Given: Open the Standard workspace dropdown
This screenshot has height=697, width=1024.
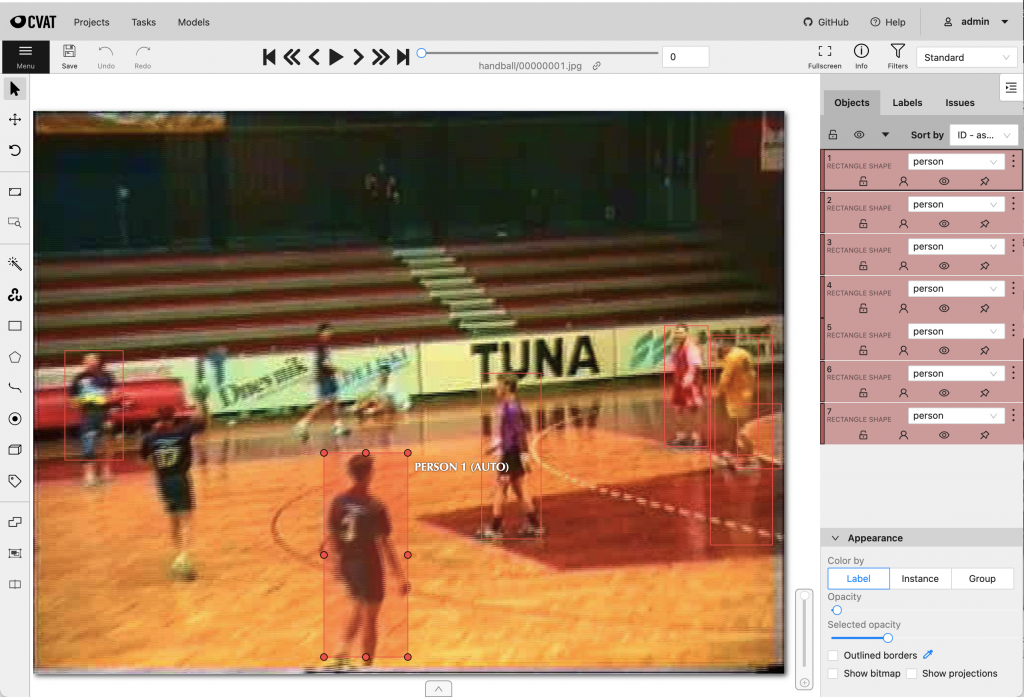Looking at the screenshot, I should pos(966,58).
